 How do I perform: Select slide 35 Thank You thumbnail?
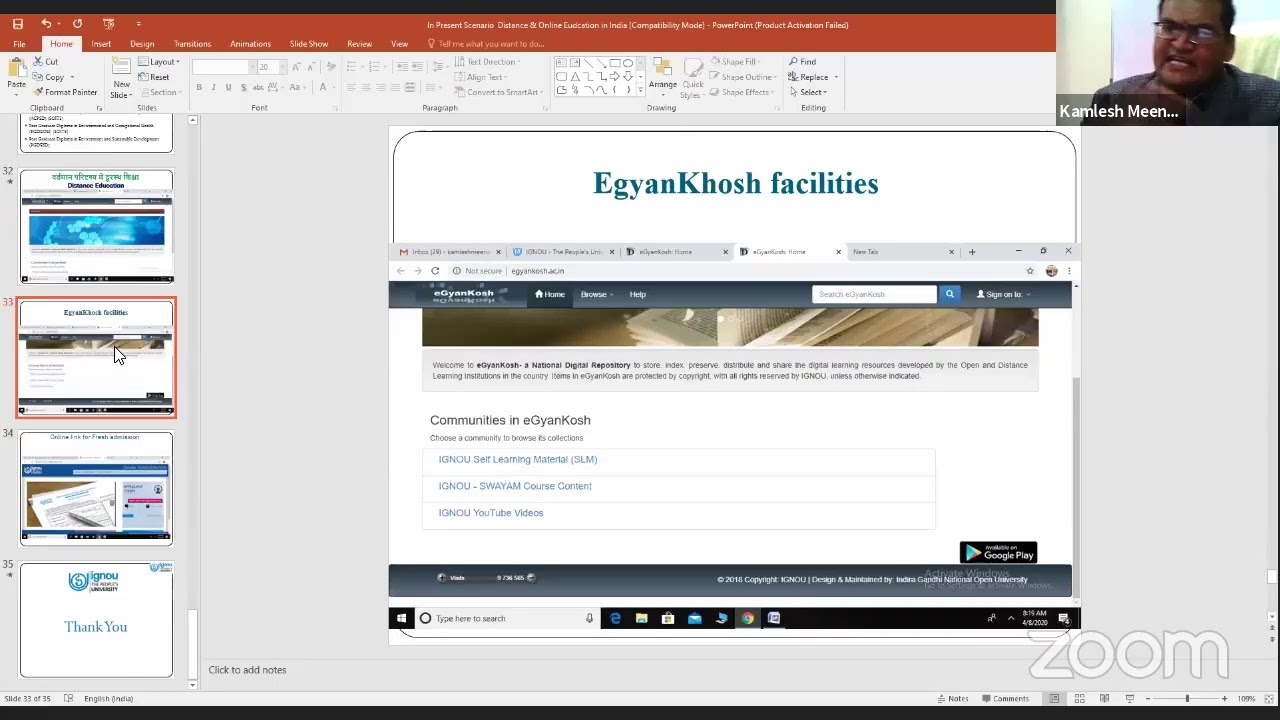click(x=96, y=620)
